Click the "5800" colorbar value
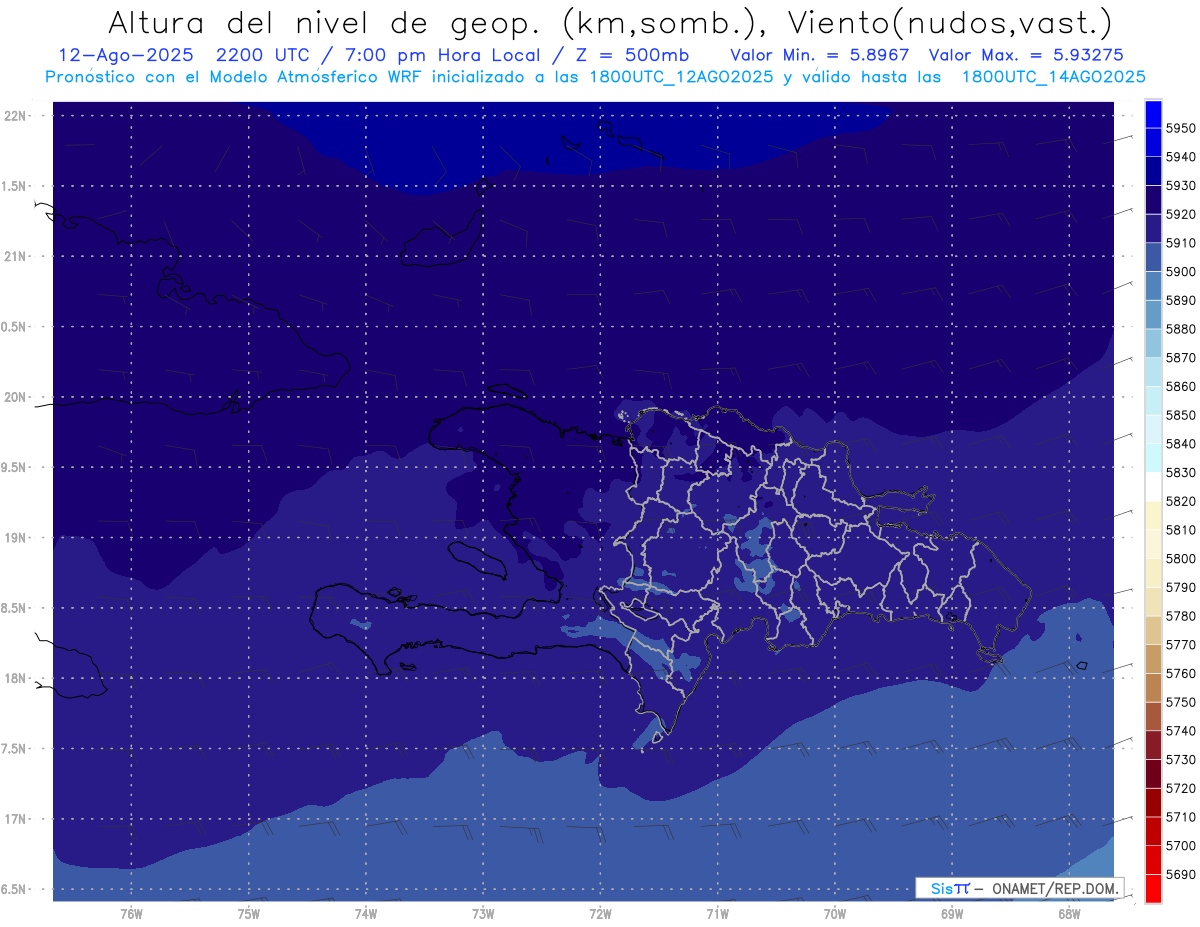The height and width of the screenshot is (927, 1200). pos(1180,558)
